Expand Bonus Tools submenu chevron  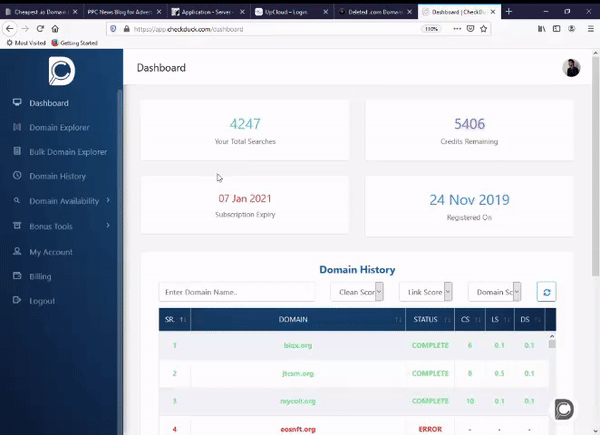[x=108, y=225]
